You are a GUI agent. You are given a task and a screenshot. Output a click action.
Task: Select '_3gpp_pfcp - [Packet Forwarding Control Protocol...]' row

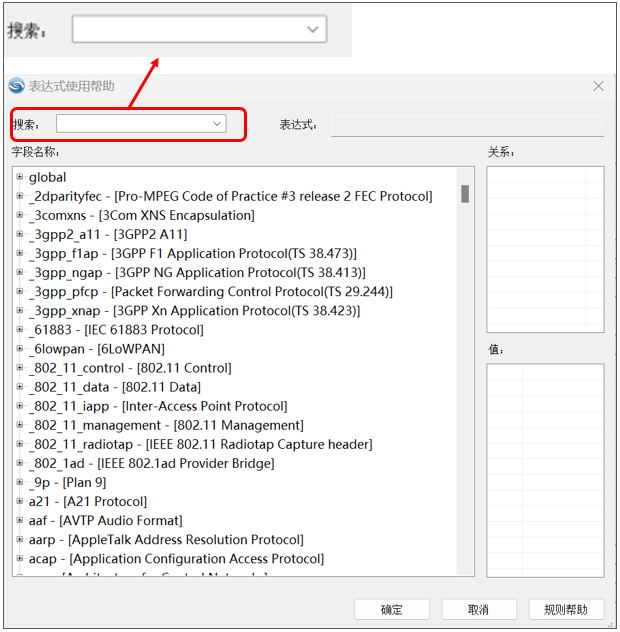click(x=211, y=292)
